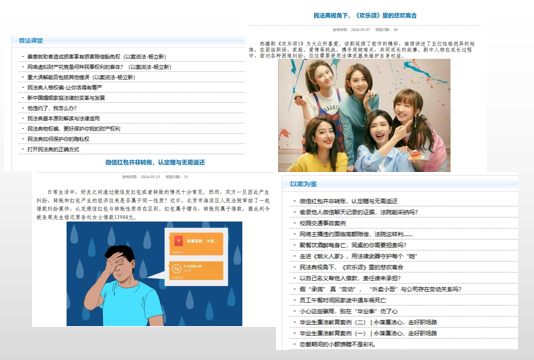Open link 民法典基本原则解读与法律适用
The image size is (534, 360).
point(64,118)
